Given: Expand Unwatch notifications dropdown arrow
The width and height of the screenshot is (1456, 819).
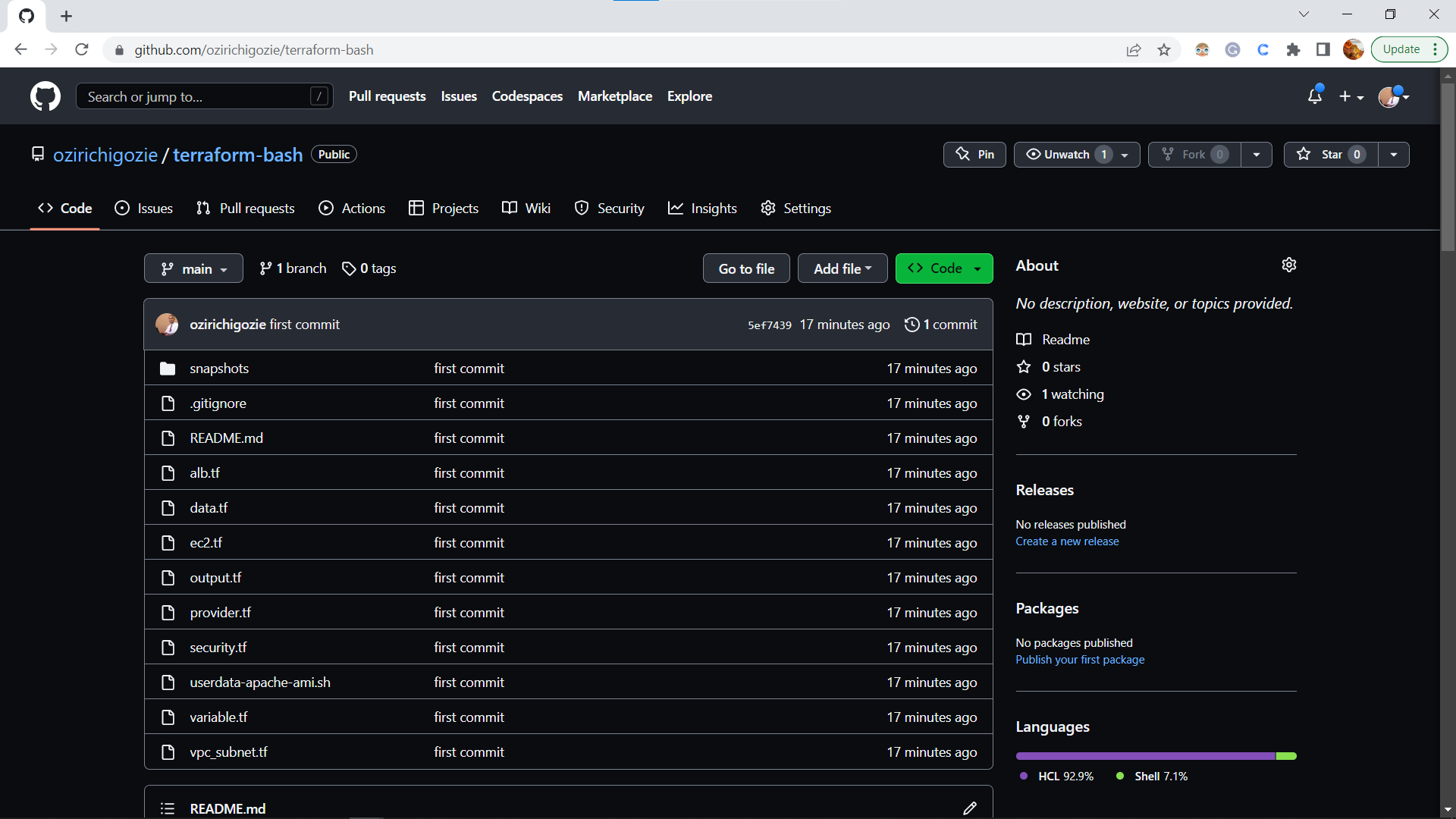Looking at the screenshot, I should coord(1125,155).
